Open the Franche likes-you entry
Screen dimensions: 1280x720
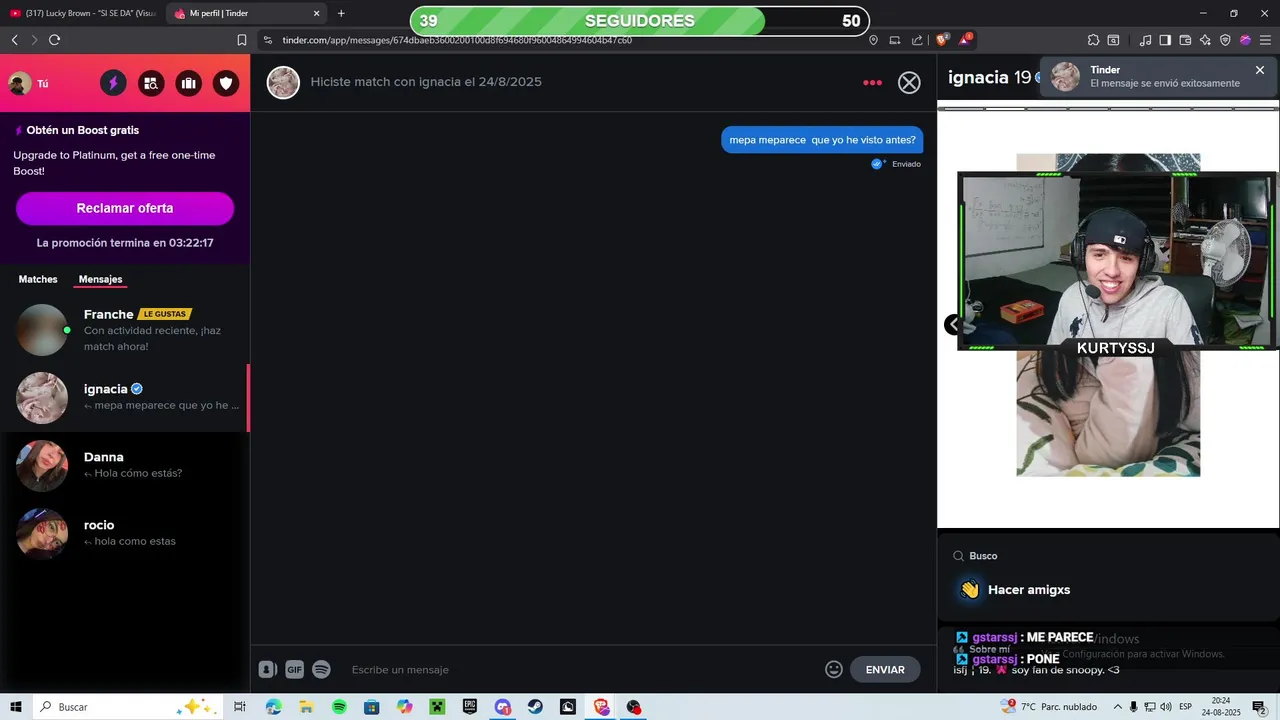point(125,330)
